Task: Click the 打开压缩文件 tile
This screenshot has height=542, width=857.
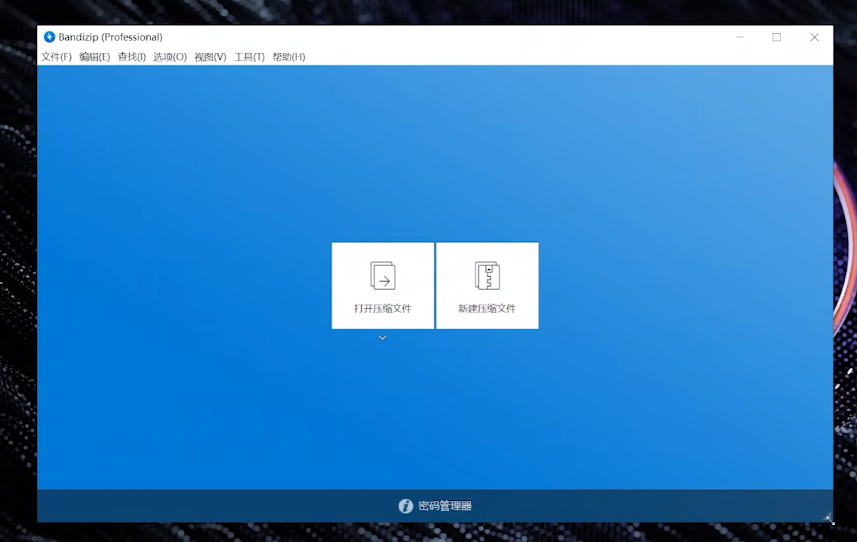Action: click(x=383, y=286)
